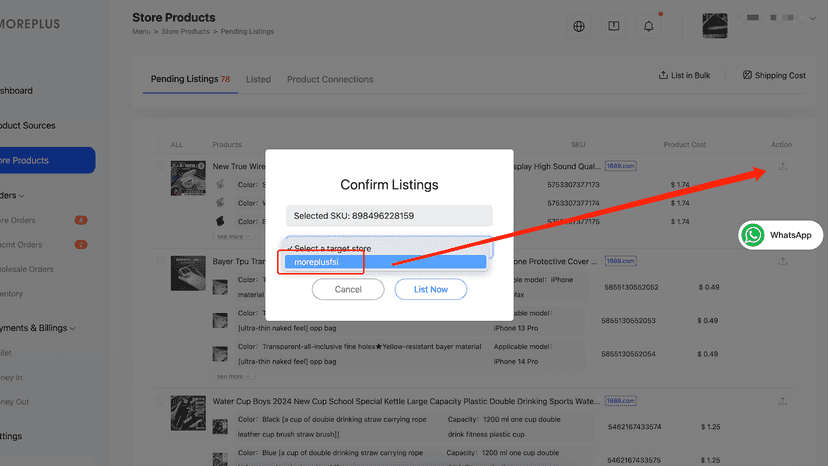Expand Payments & Billings sidebar section
This screenshot has width=828, height=466.
[x=37, y=328]
